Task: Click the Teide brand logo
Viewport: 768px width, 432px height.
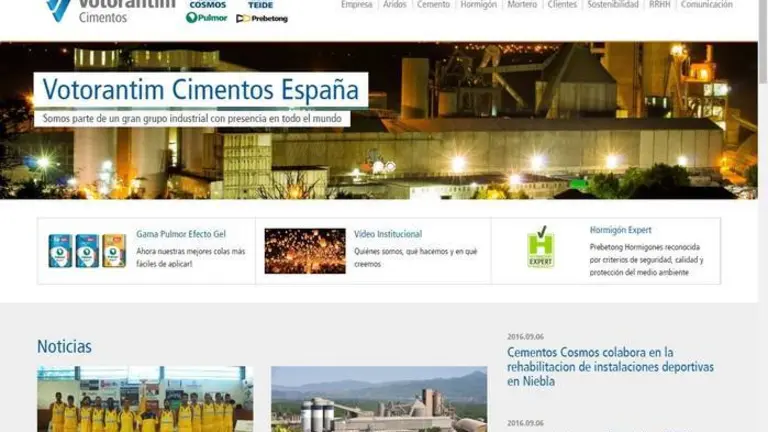Action: 260,5
